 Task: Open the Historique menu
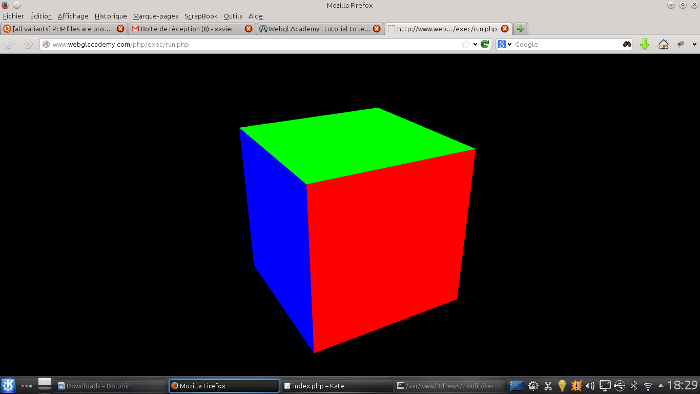coord(111,16)
